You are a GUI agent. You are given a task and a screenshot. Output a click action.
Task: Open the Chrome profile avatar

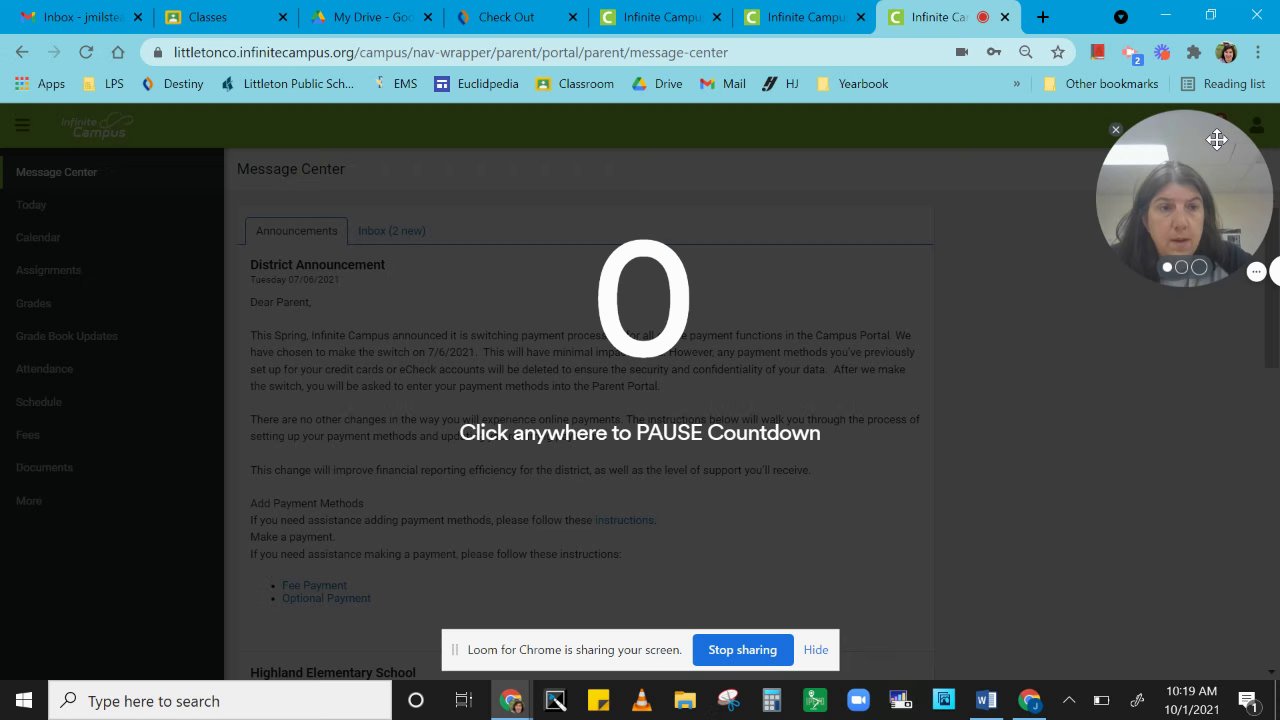coord(1226,52)
